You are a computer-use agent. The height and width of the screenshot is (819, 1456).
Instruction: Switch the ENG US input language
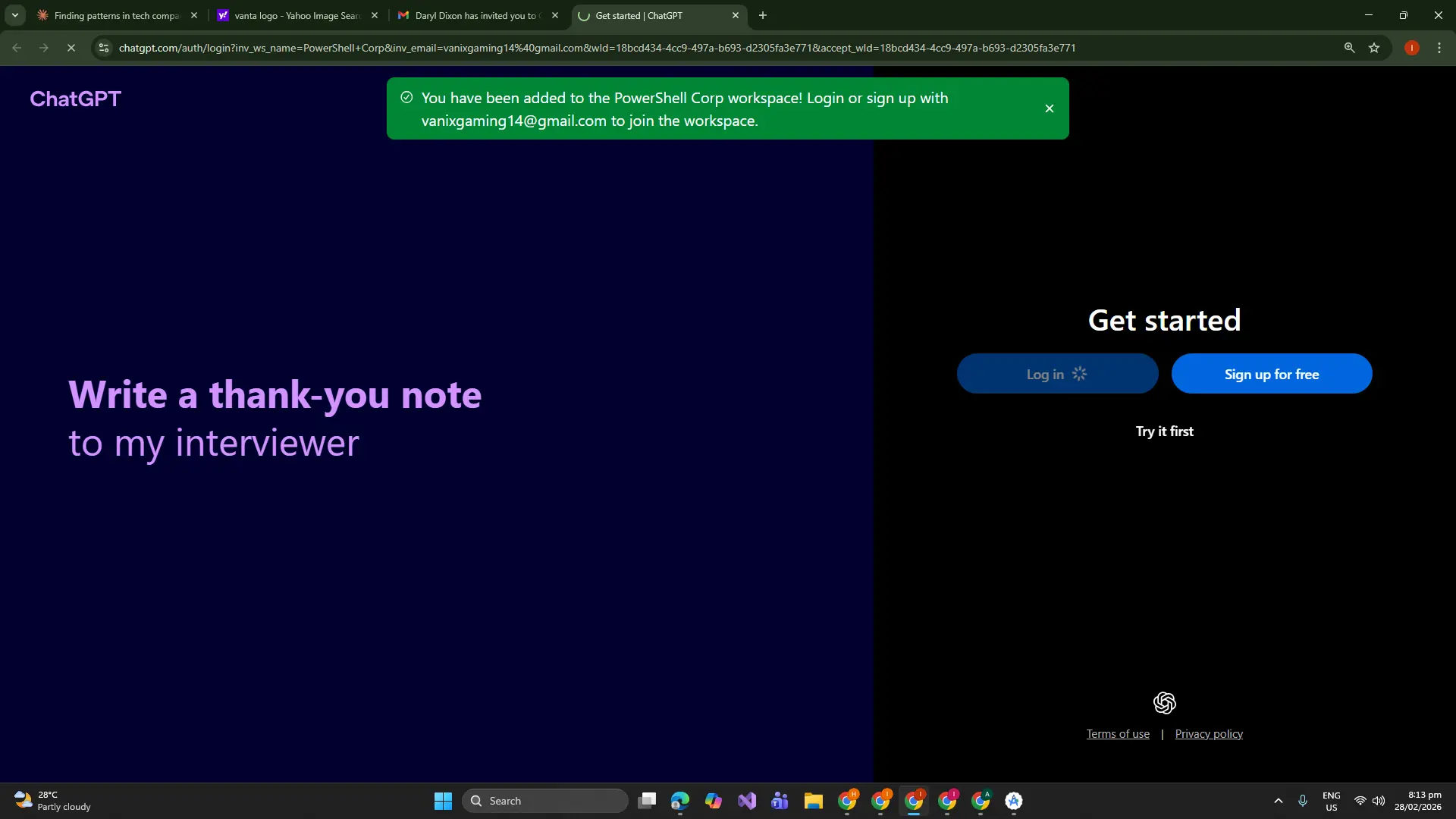point(1332,801)
